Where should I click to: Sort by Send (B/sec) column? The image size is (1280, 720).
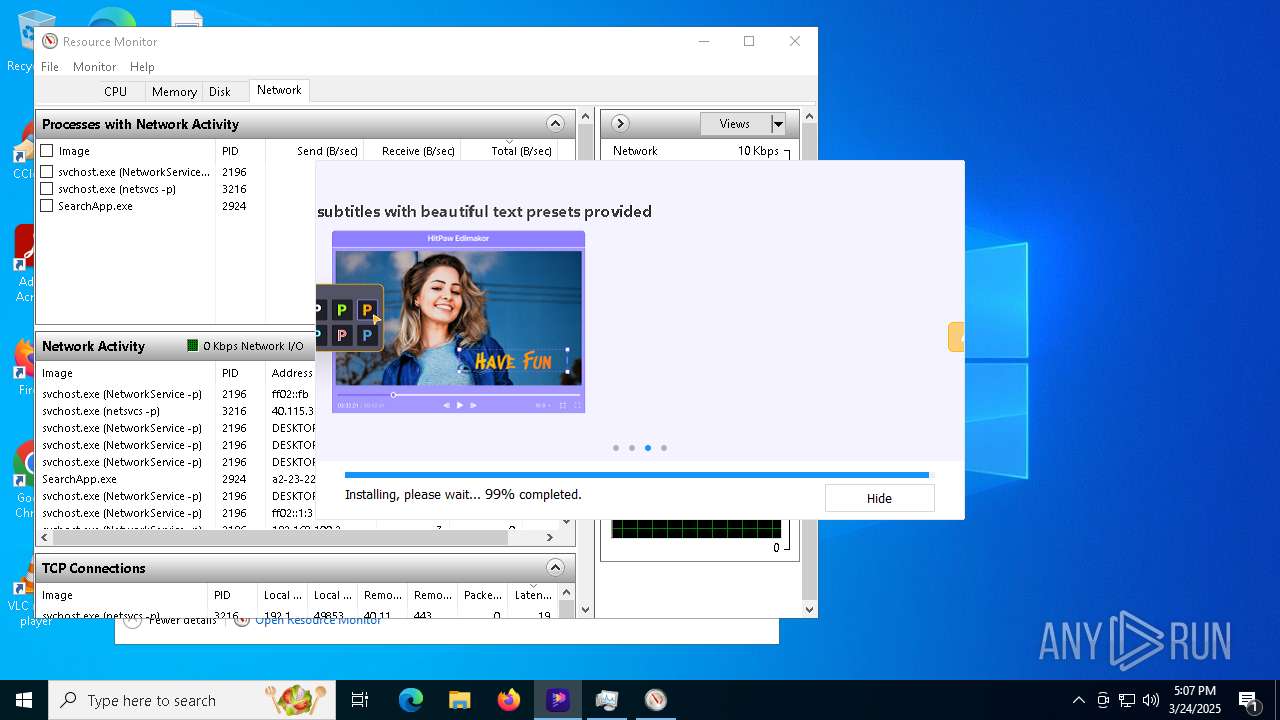tap(314, 151)
